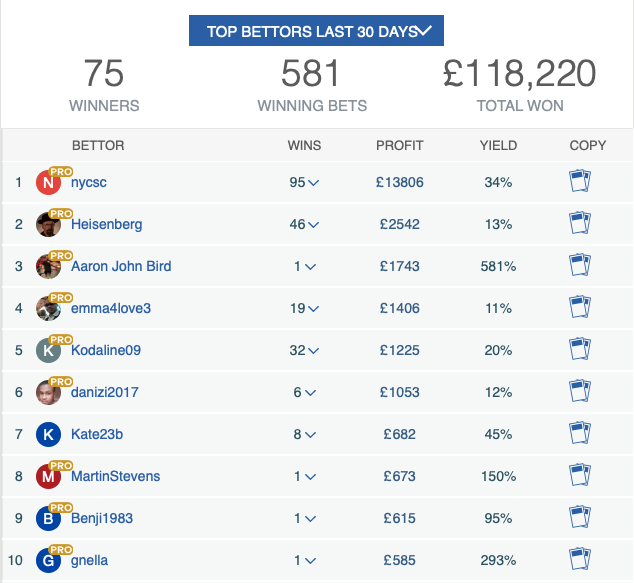634x583 pixels.
Task: Copy bets from nycsc
Action: (x=580, y=181)
